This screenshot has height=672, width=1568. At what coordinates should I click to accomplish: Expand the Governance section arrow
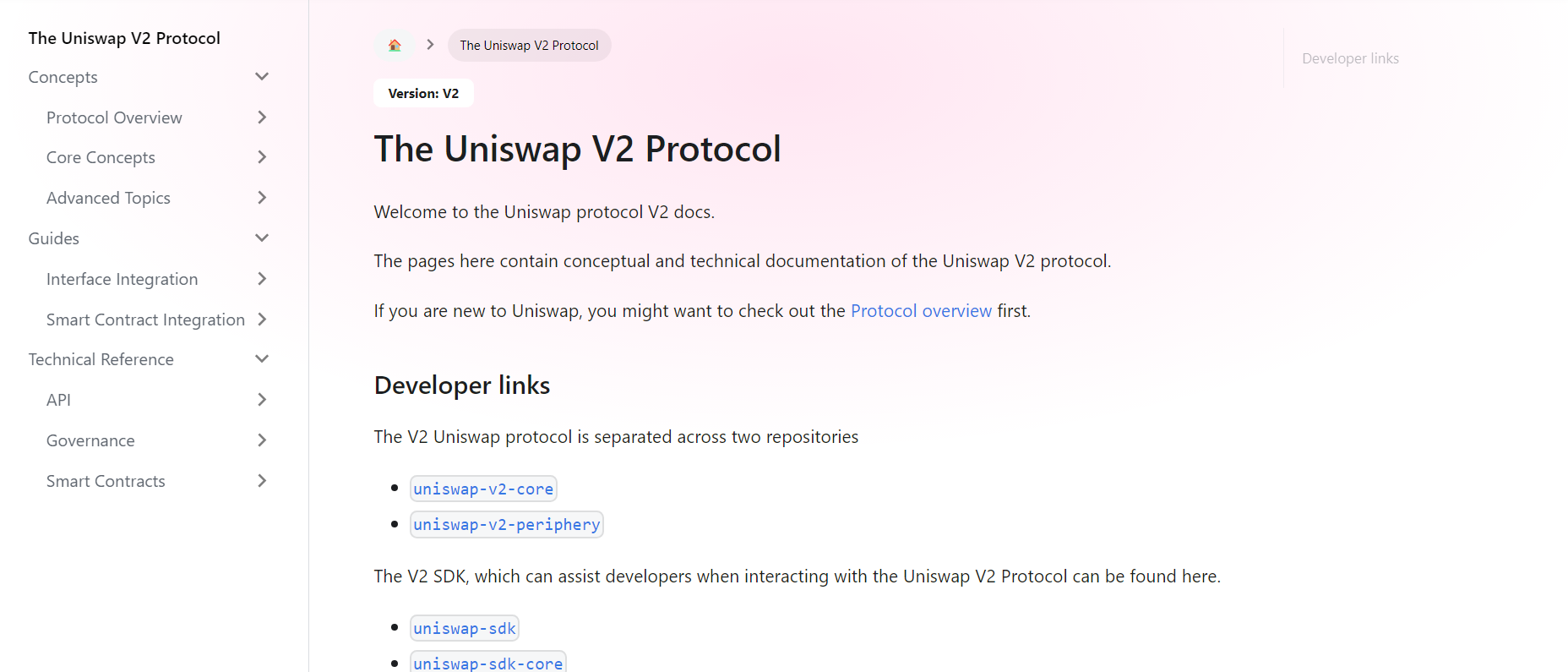click(262, 440)
